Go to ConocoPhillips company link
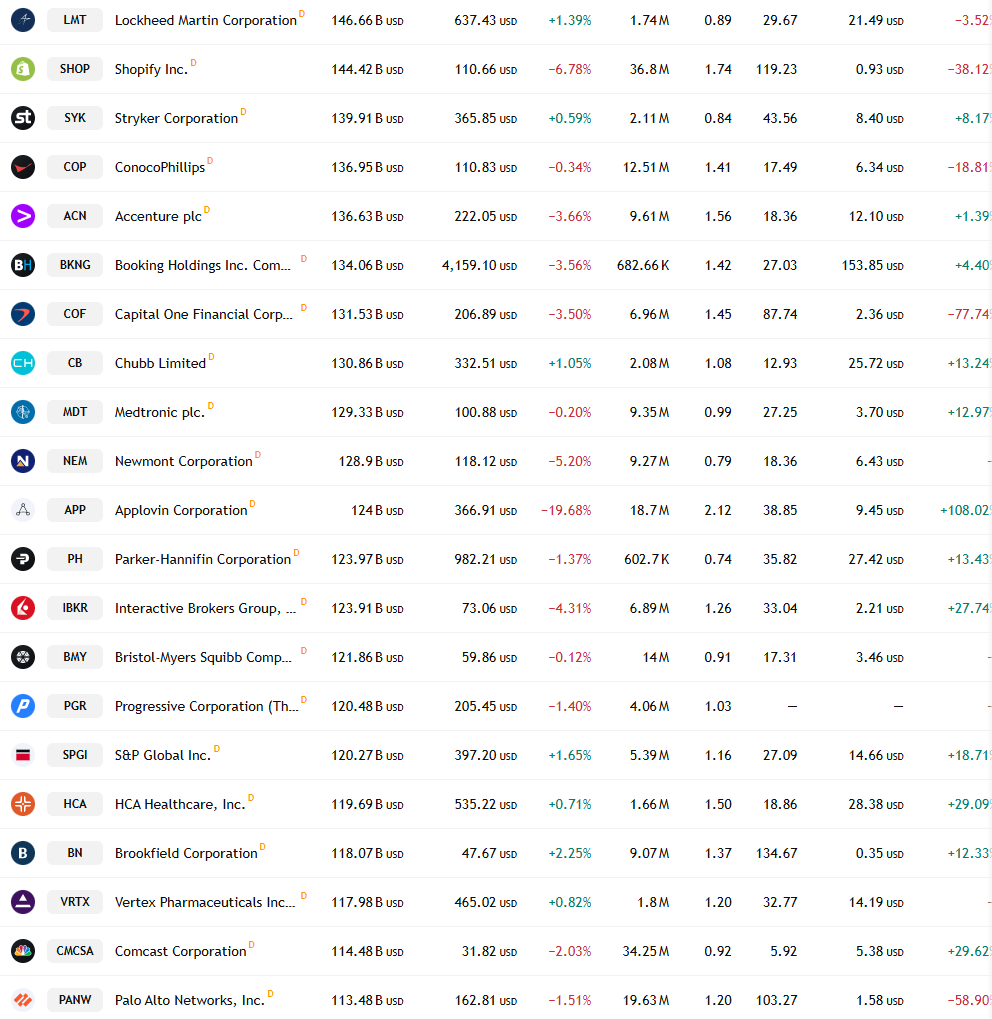This screenshot has width=992, height=1019. (160, 168)
